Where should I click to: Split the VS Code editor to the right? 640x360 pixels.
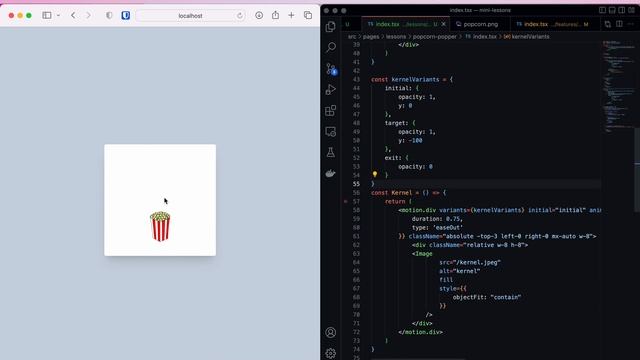click(619, 24)
